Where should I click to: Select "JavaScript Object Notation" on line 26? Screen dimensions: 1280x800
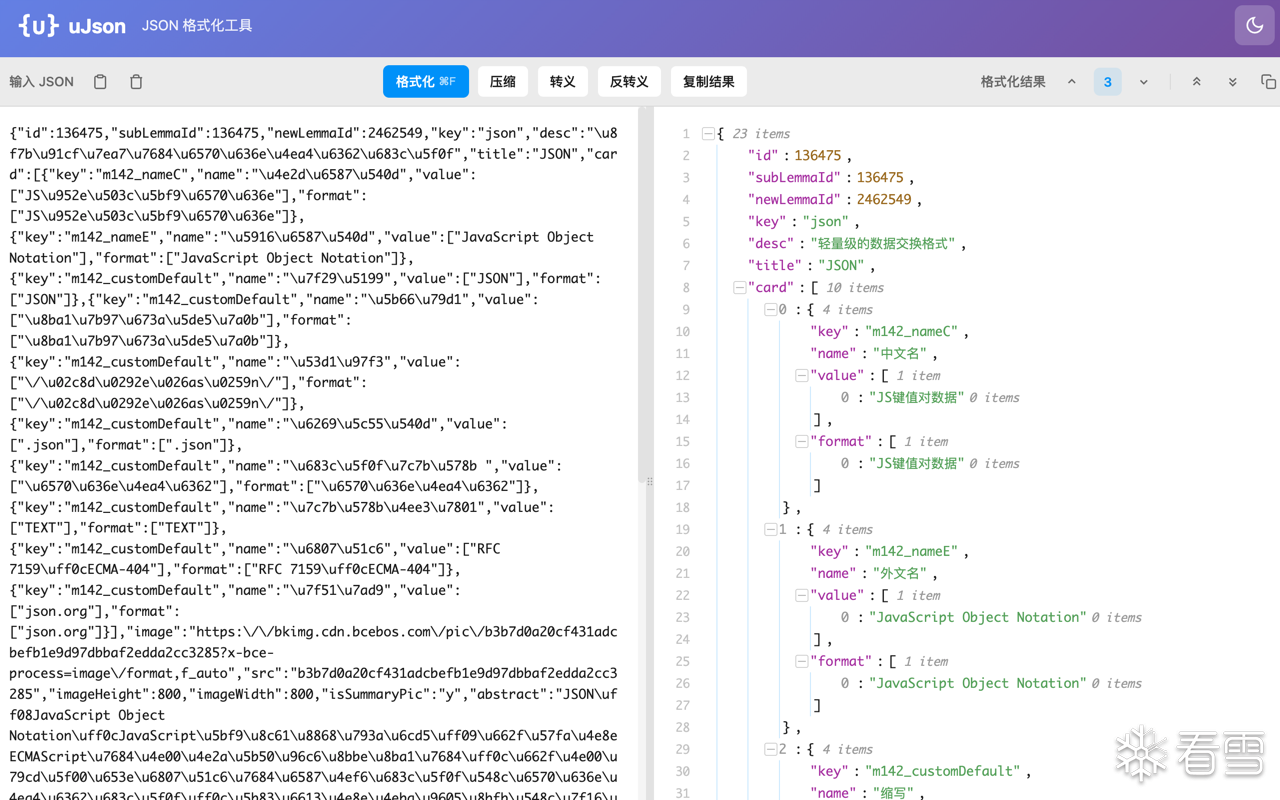coord(977,684)
